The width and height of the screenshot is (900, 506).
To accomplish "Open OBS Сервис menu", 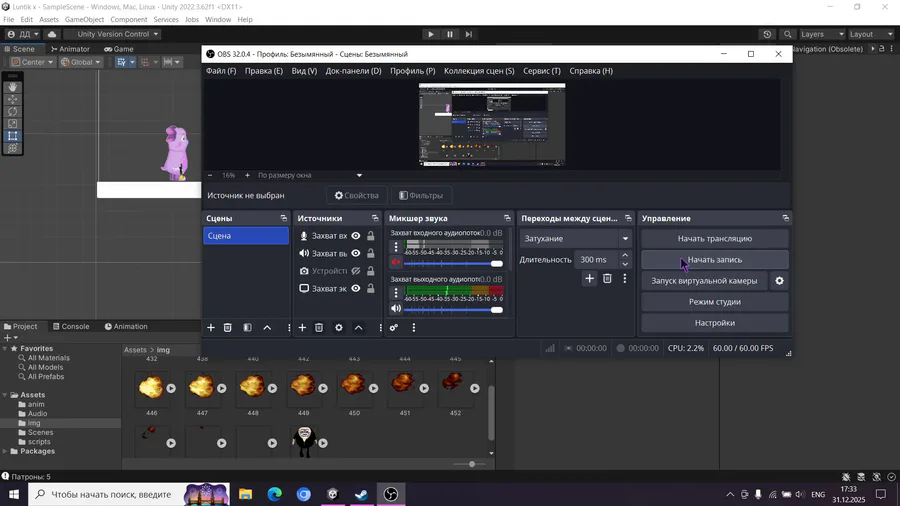I will tap(542, 71).
